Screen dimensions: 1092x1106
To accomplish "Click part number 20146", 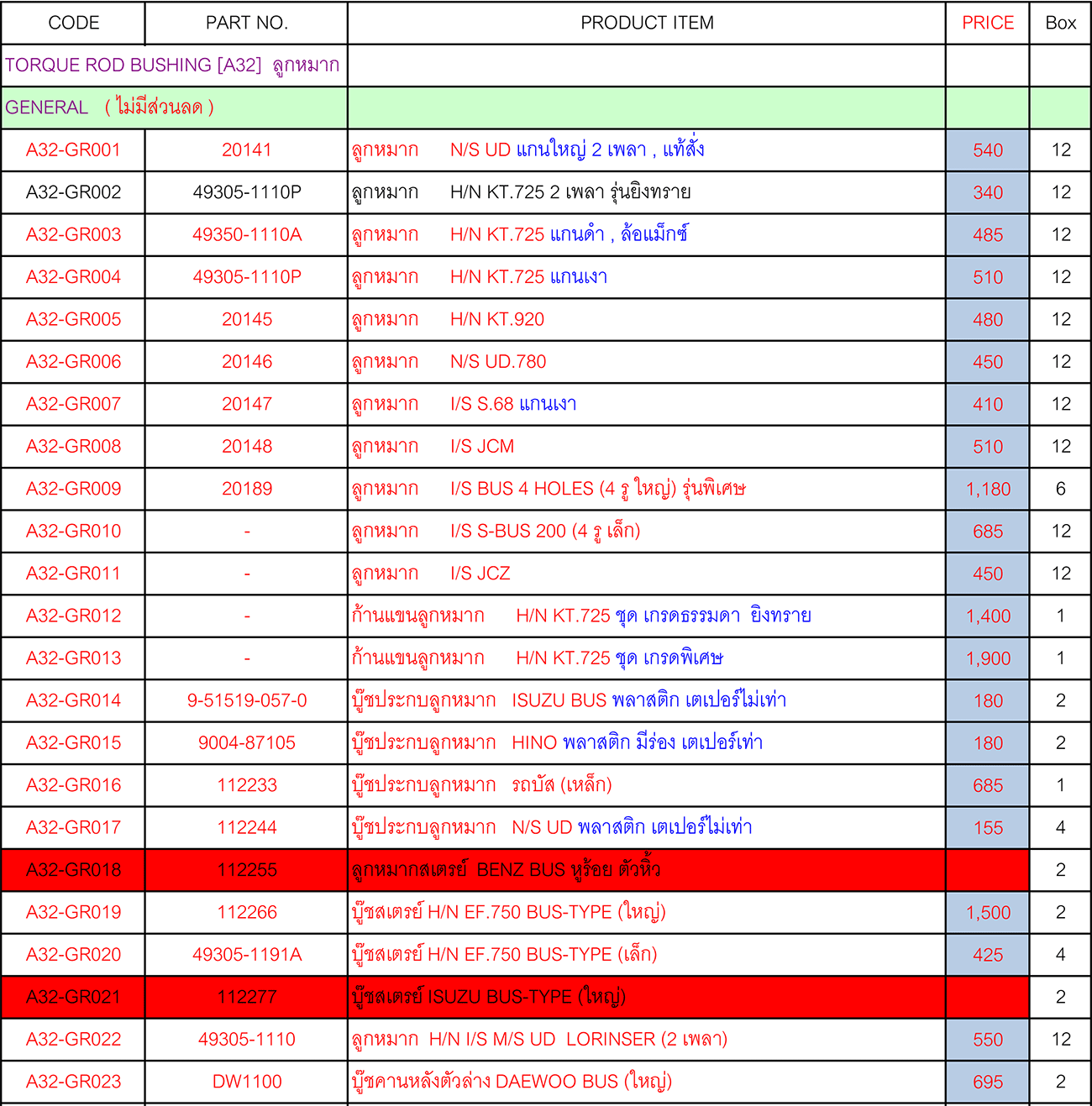I will pos(247,362).
